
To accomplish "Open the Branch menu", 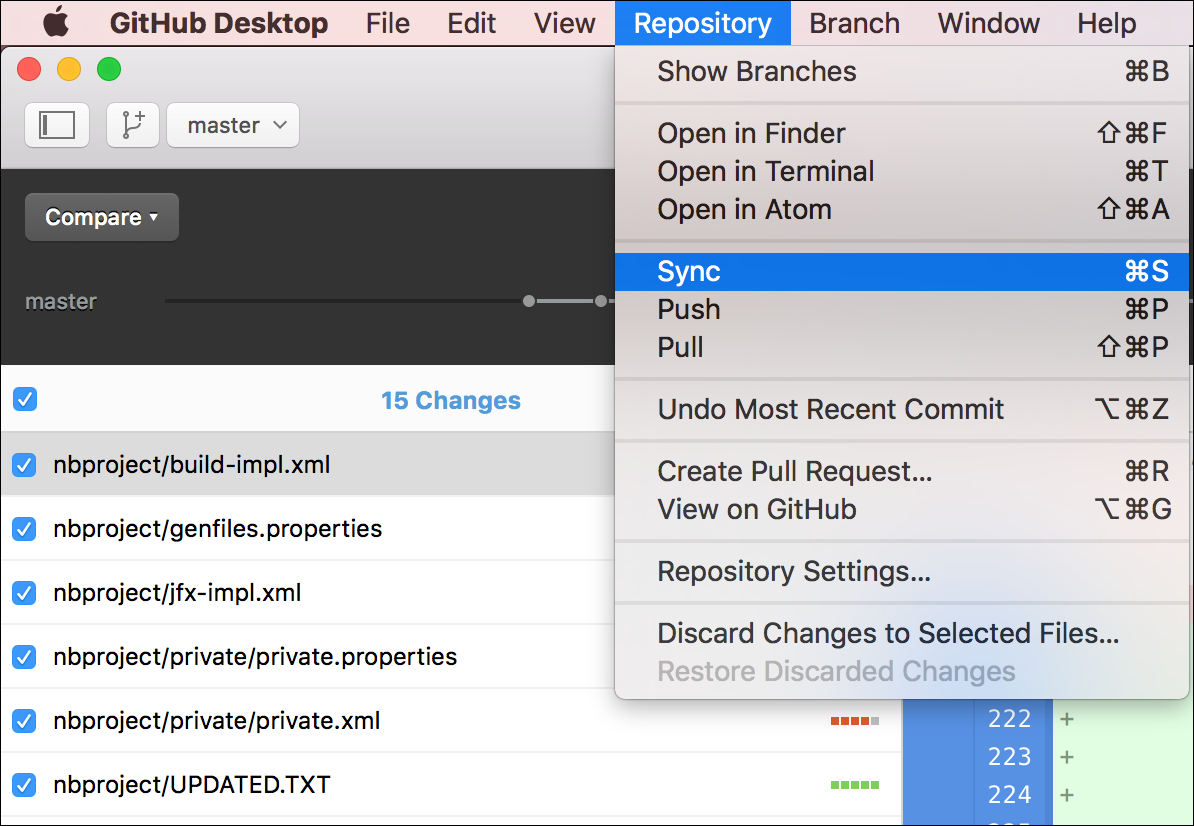I will click(x=854, y=23).
